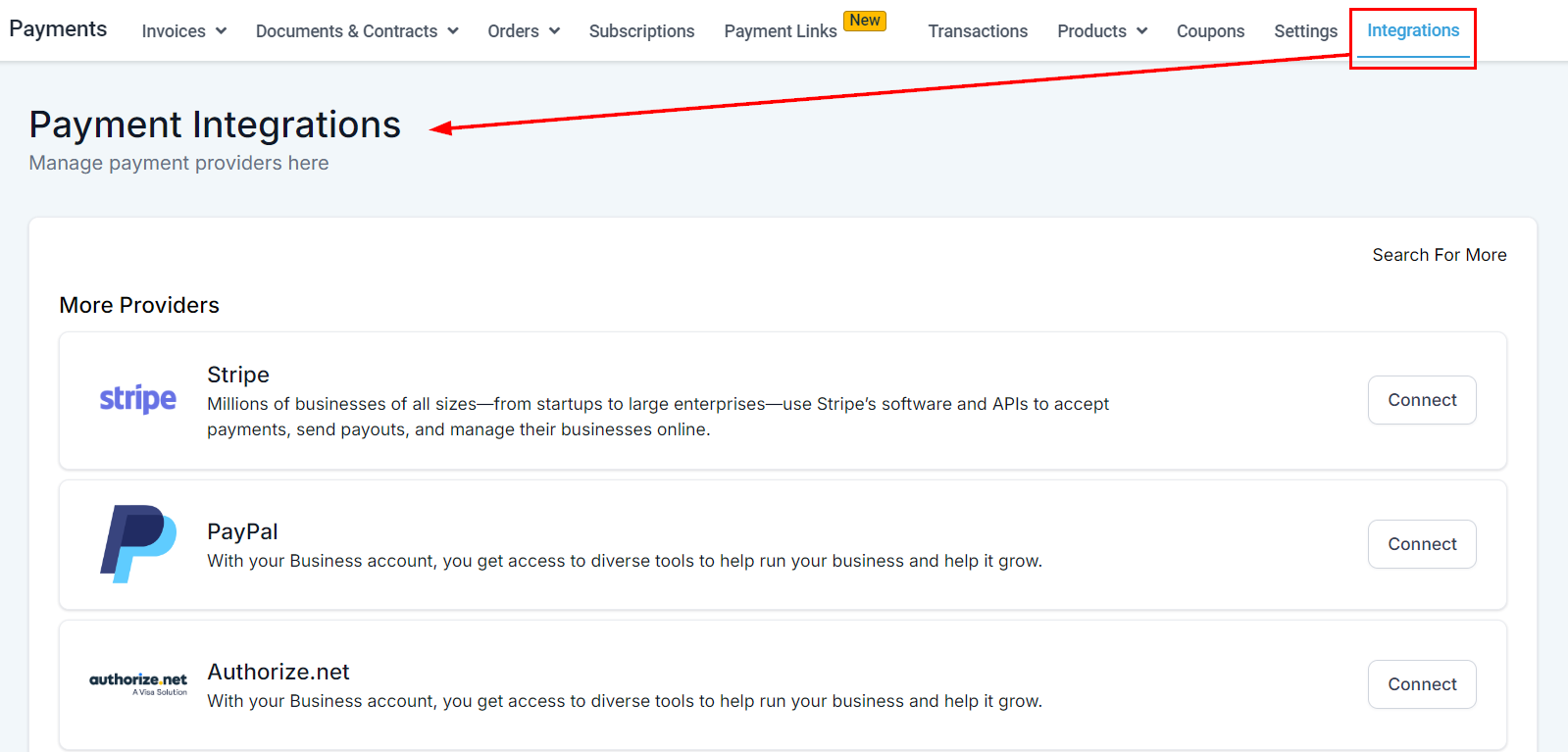Open the Payment Links tab
The image size is (1568, 752).
coord(781,31)
